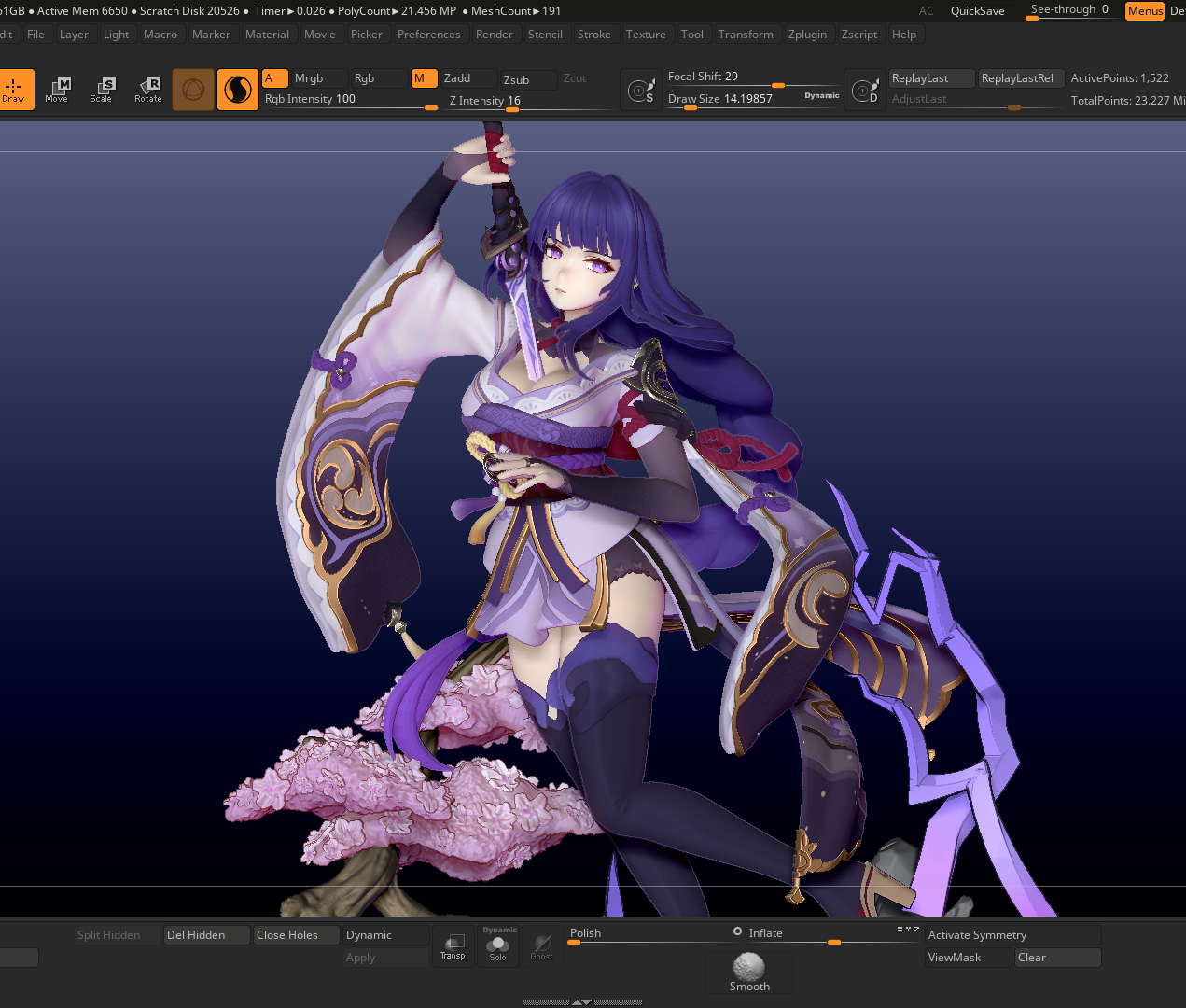Open the Material menu
The image size is (1186, 1008).
point(267,35)
